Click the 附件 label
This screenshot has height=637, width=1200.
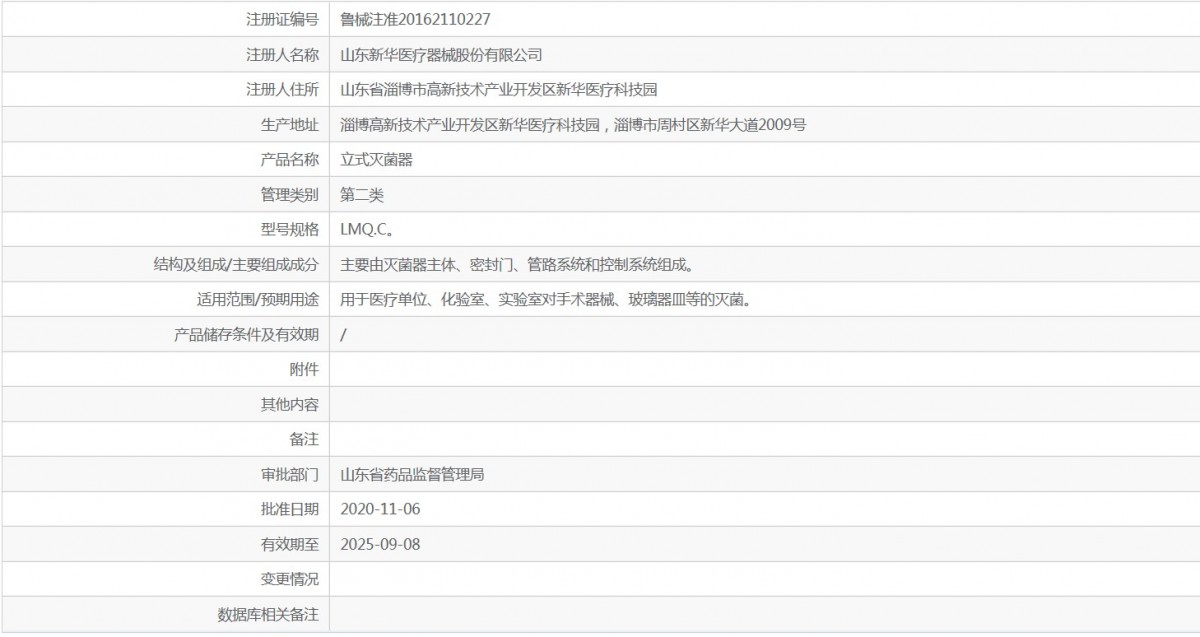click(304, 369)
